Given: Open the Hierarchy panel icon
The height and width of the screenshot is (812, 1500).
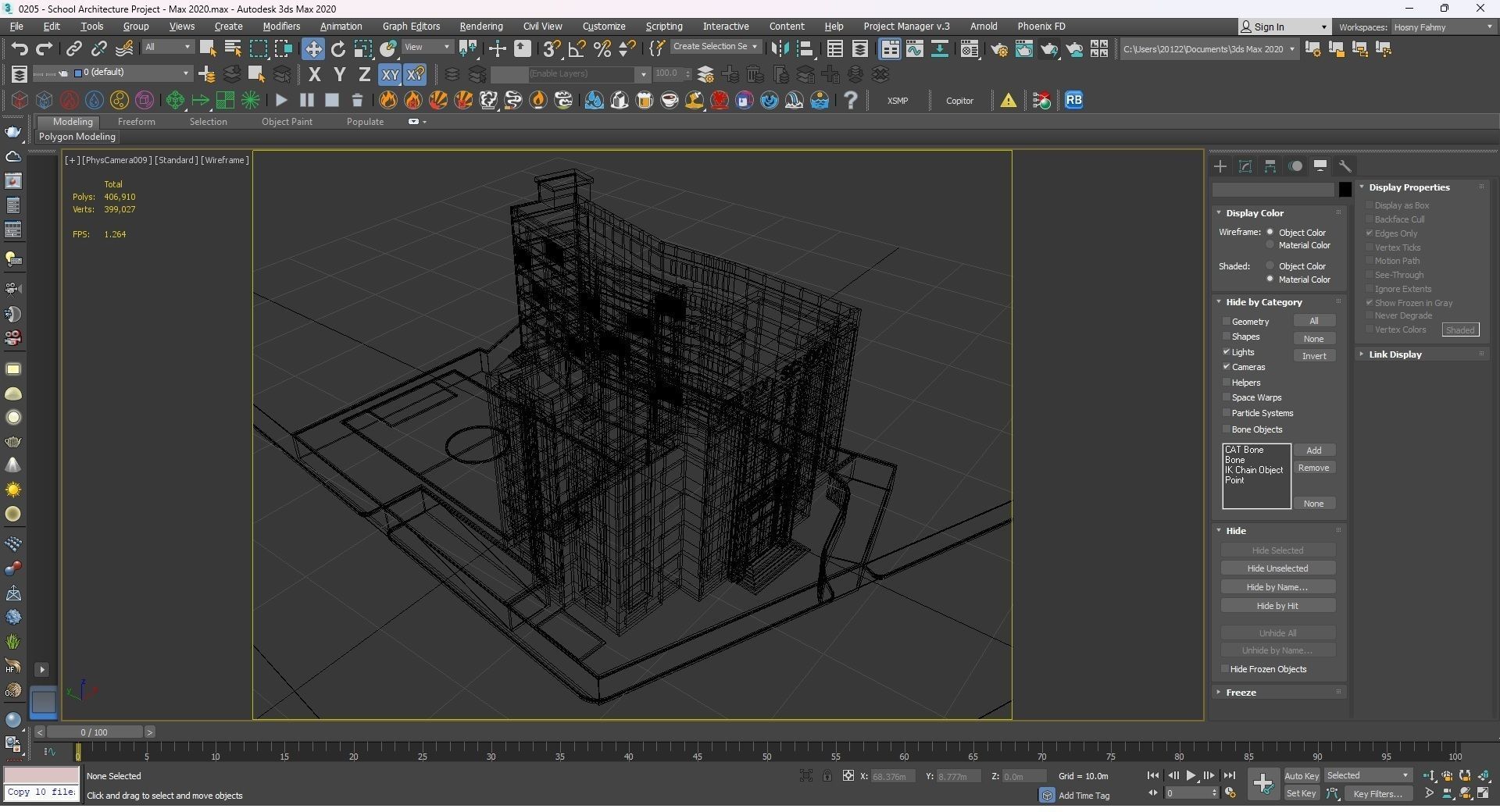Looking at the screenshot, I should (1270, 166).
